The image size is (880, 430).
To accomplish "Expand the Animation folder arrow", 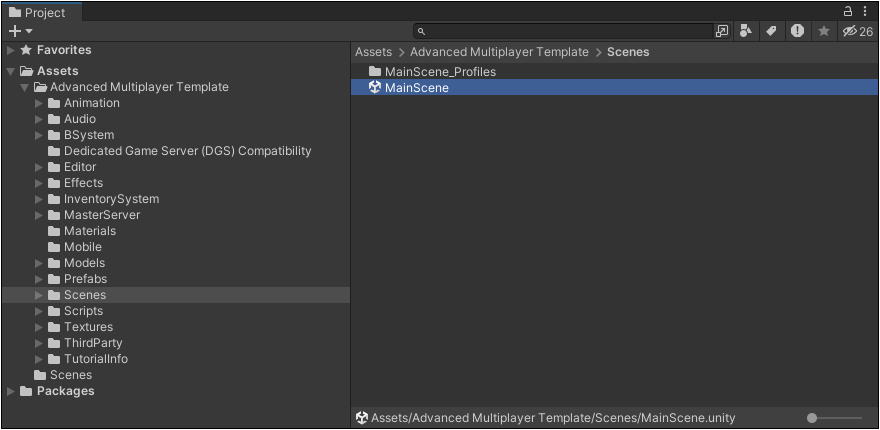I will tap(39, 103).
